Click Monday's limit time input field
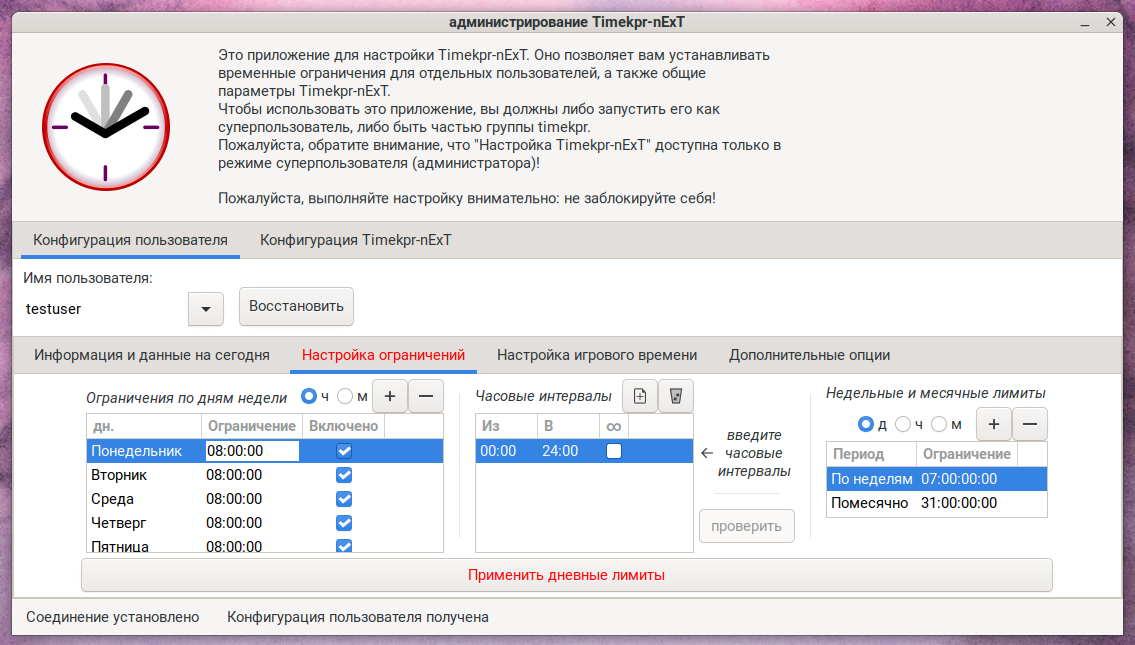The width and height of the screenshot is (1135, 645). [x=252, y=451]
